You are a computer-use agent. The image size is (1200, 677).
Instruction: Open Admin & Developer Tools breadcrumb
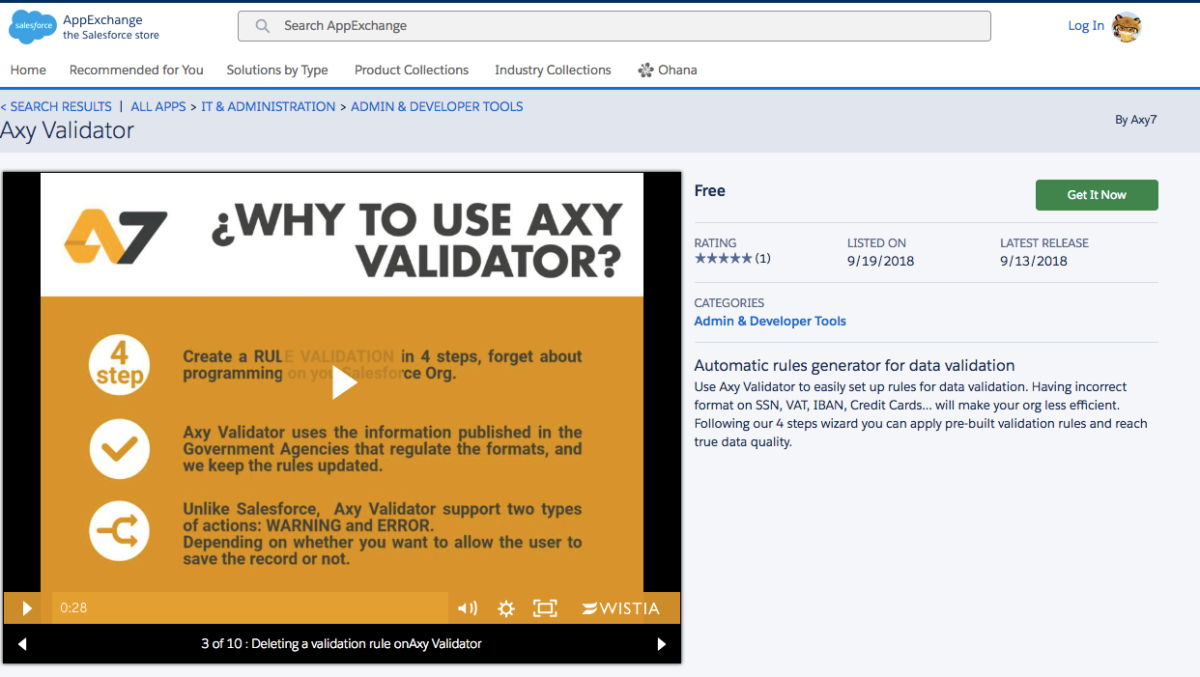pos(437,106)
